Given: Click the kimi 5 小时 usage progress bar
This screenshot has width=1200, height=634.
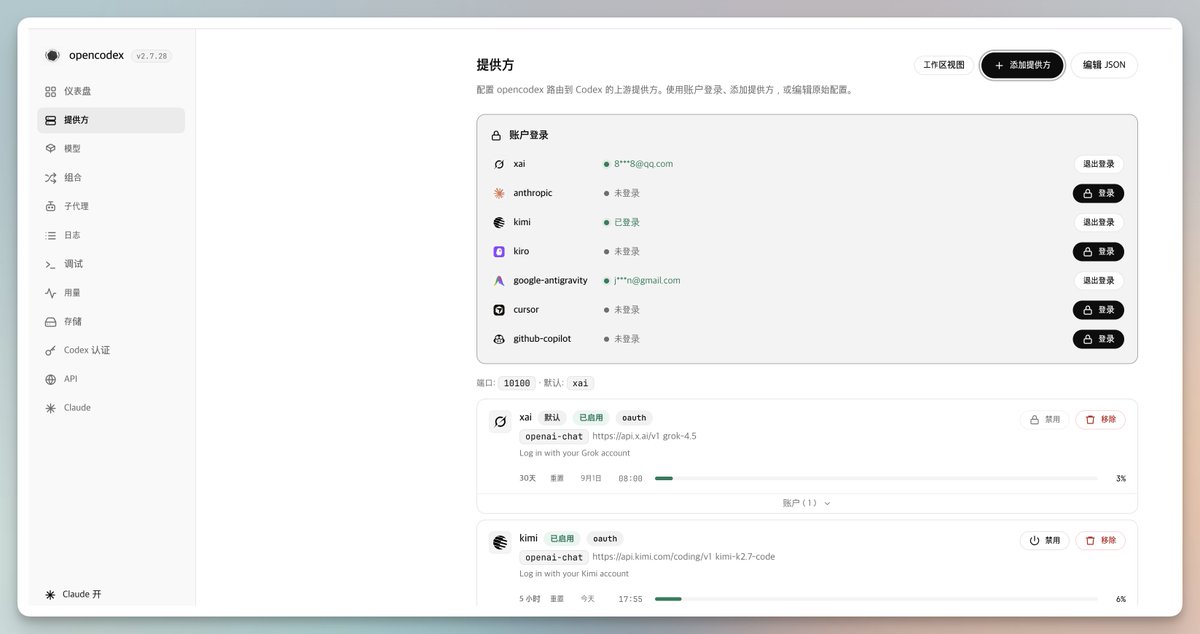Looking at the screenshot, I should (x=876, y=599).
